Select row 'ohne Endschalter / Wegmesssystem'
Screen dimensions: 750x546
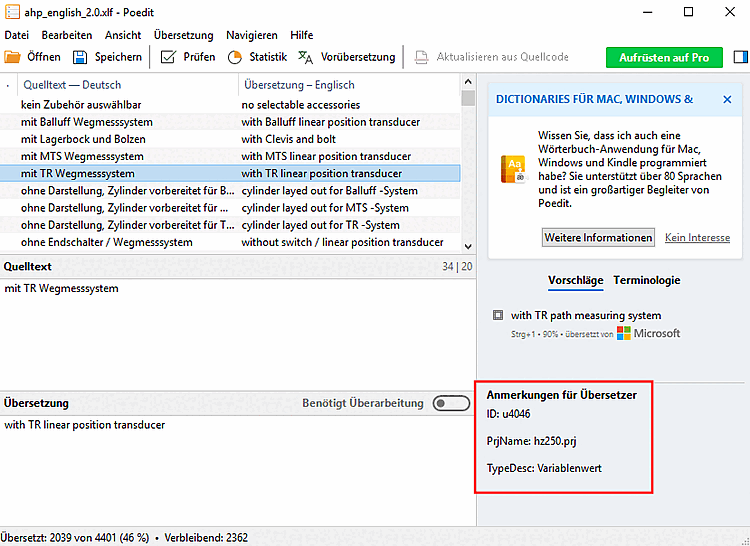coord(230,242)
